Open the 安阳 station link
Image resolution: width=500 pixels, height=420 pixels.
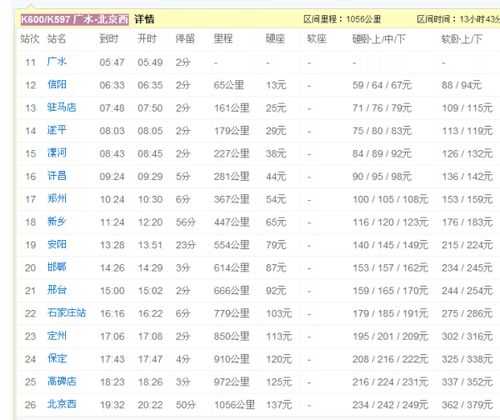57,244
